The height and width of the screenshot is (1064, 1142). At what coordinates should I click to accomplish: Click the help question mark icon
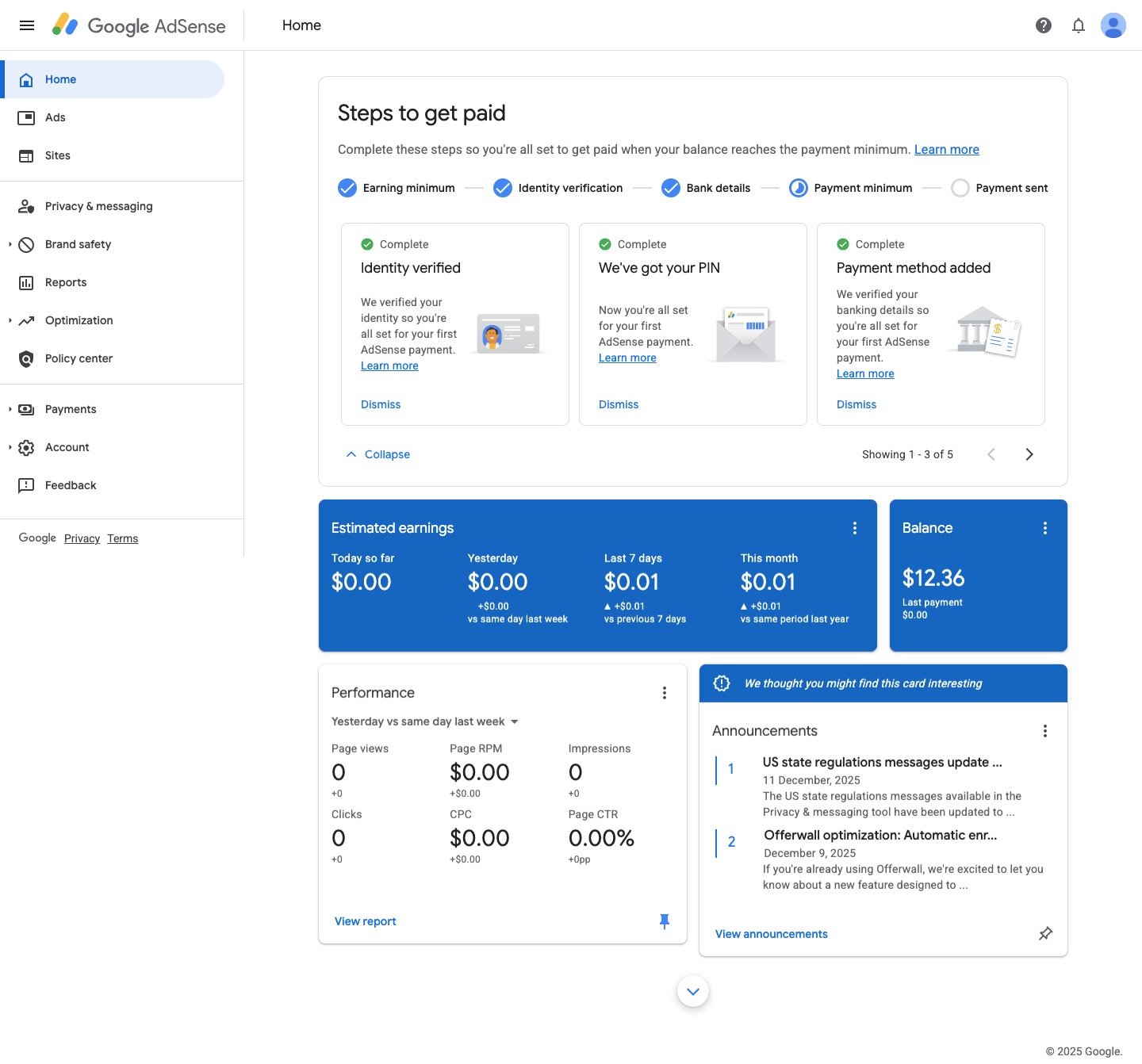[1044, 25]
